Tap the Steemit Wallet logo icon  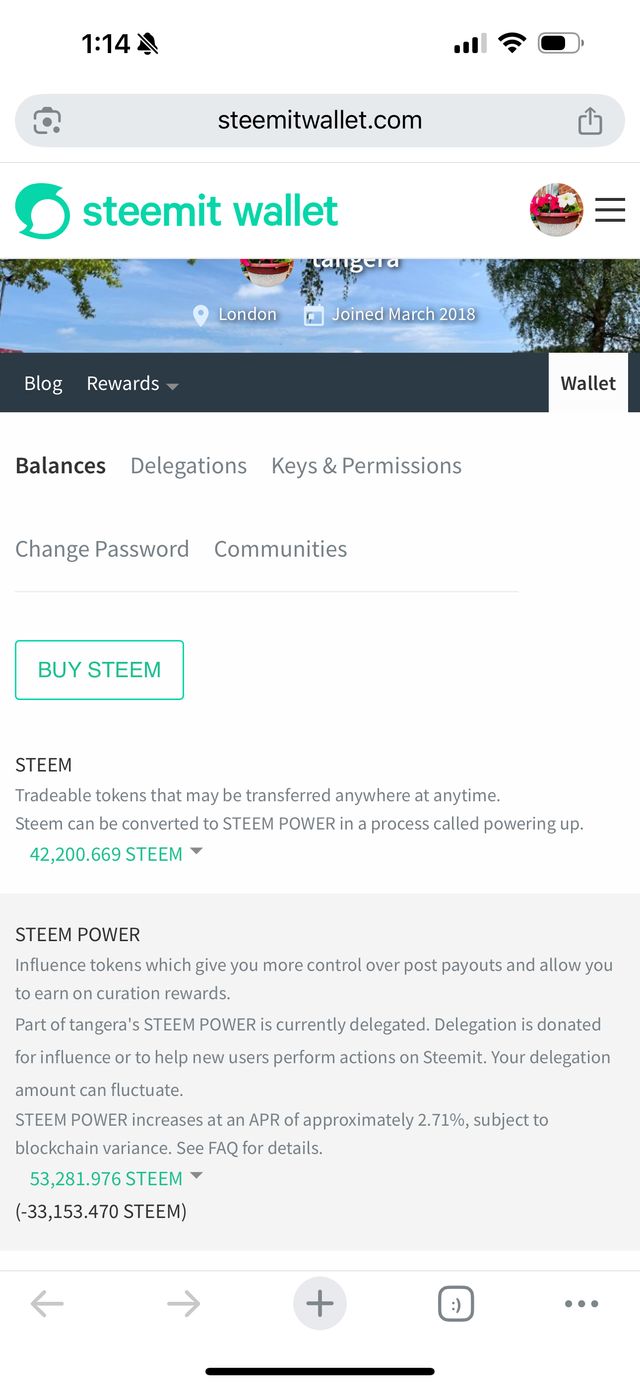pyautogui.click(x=43, y=211)
